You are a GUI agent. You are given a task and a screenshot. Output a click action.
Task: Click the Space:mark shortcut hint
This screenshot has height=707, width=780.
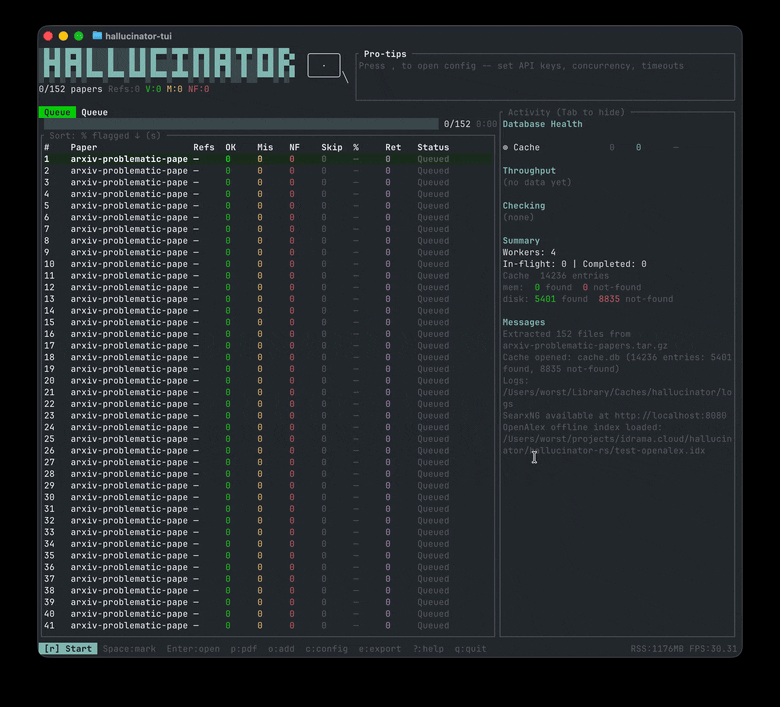click(129, 649)
